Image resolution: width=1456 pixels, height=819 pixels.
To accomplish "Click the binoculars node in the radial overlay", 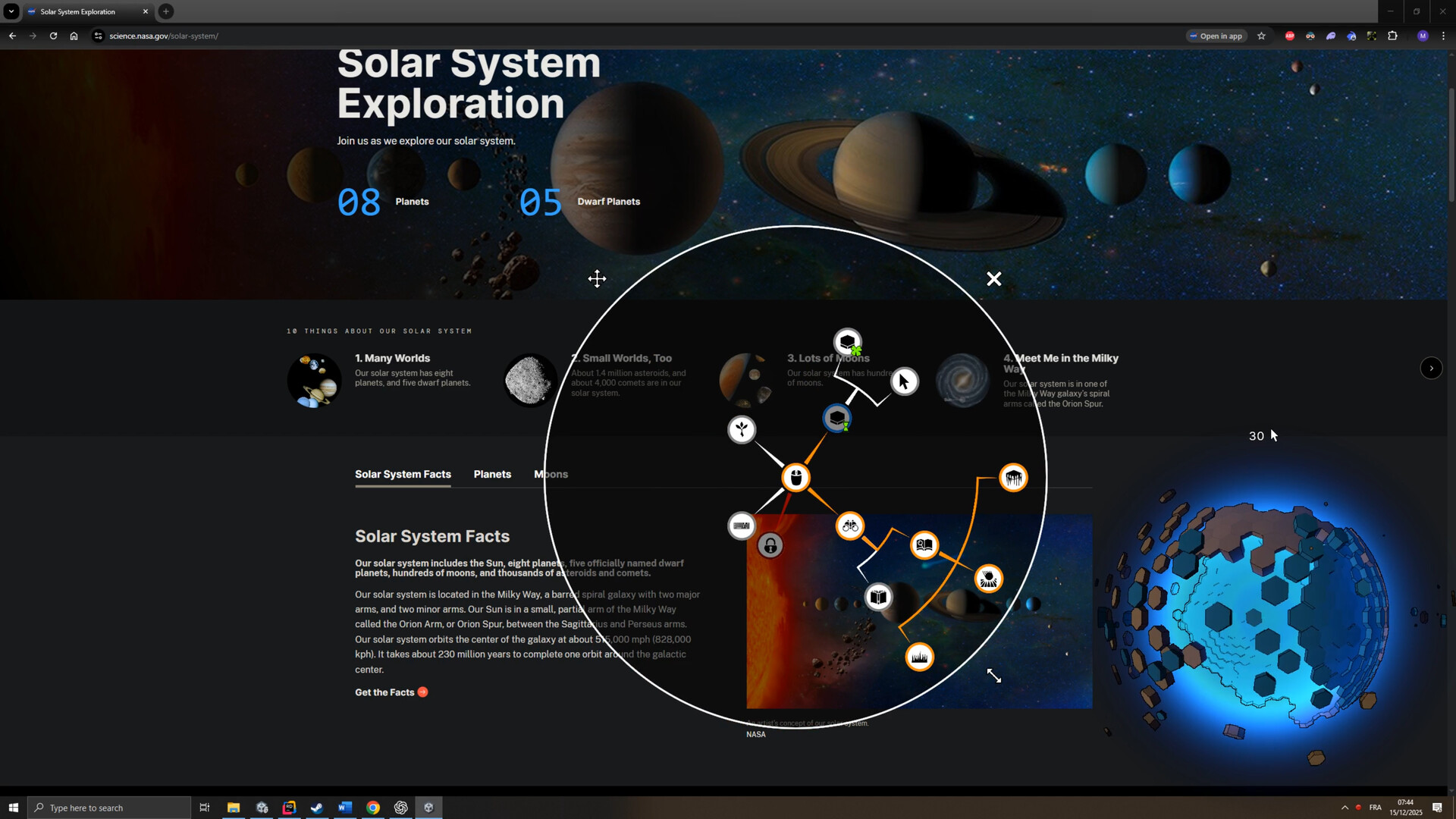I will (849, 526).
